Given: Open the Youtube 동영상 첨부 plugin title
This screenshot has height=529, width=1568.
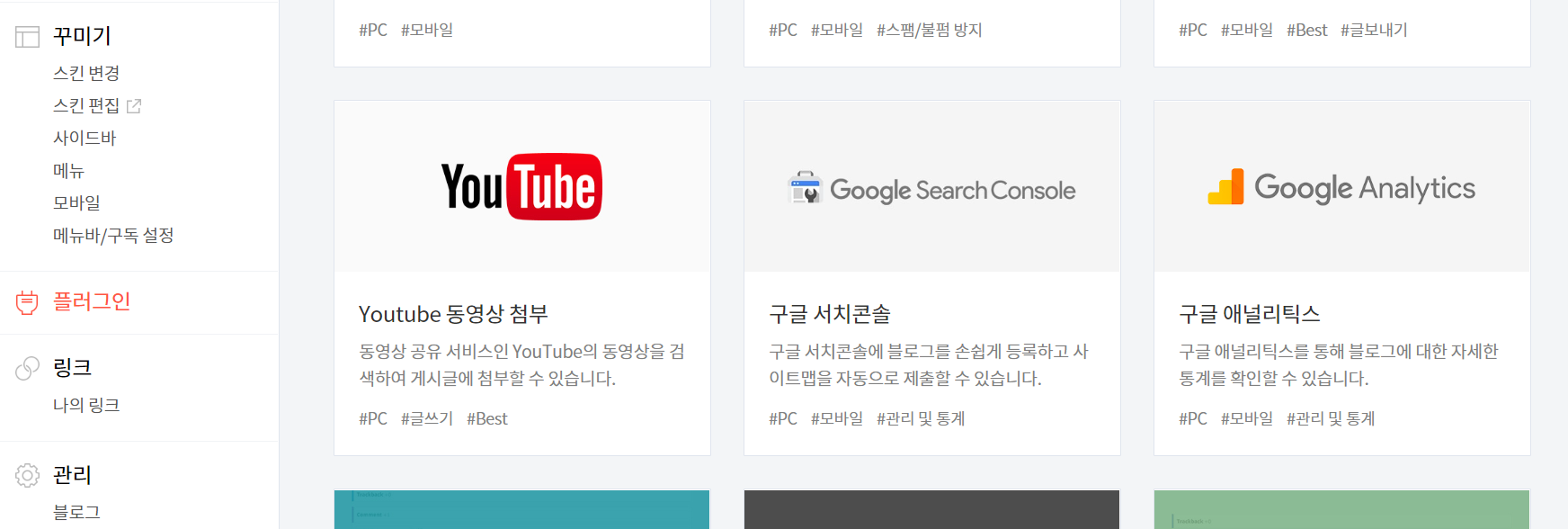Looking at the screenshot, I should (x=453, y=314).
